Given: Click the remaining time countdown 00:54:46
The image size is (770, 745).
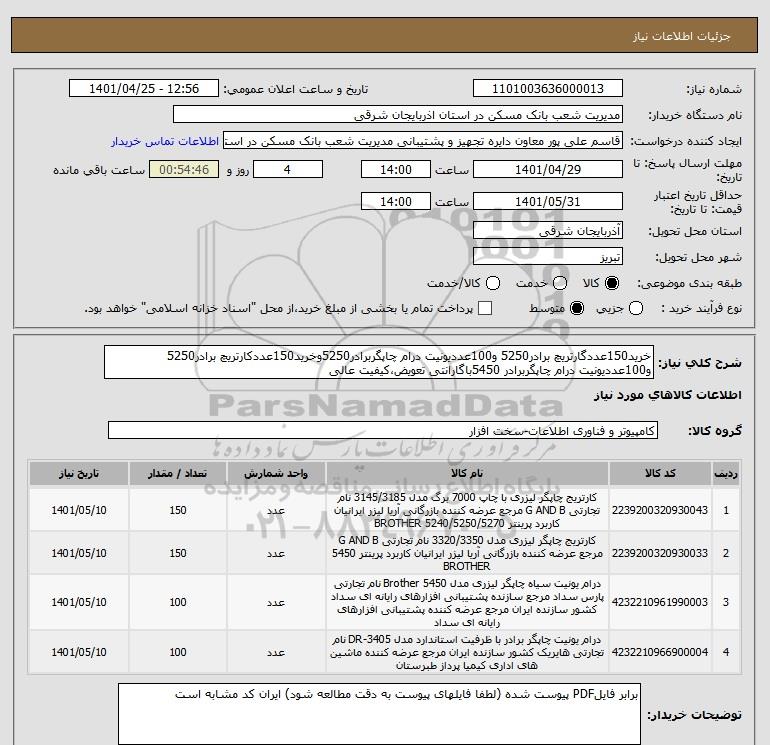Looking at the screenshot, I should pyautogui.click(x=184, y=169).
